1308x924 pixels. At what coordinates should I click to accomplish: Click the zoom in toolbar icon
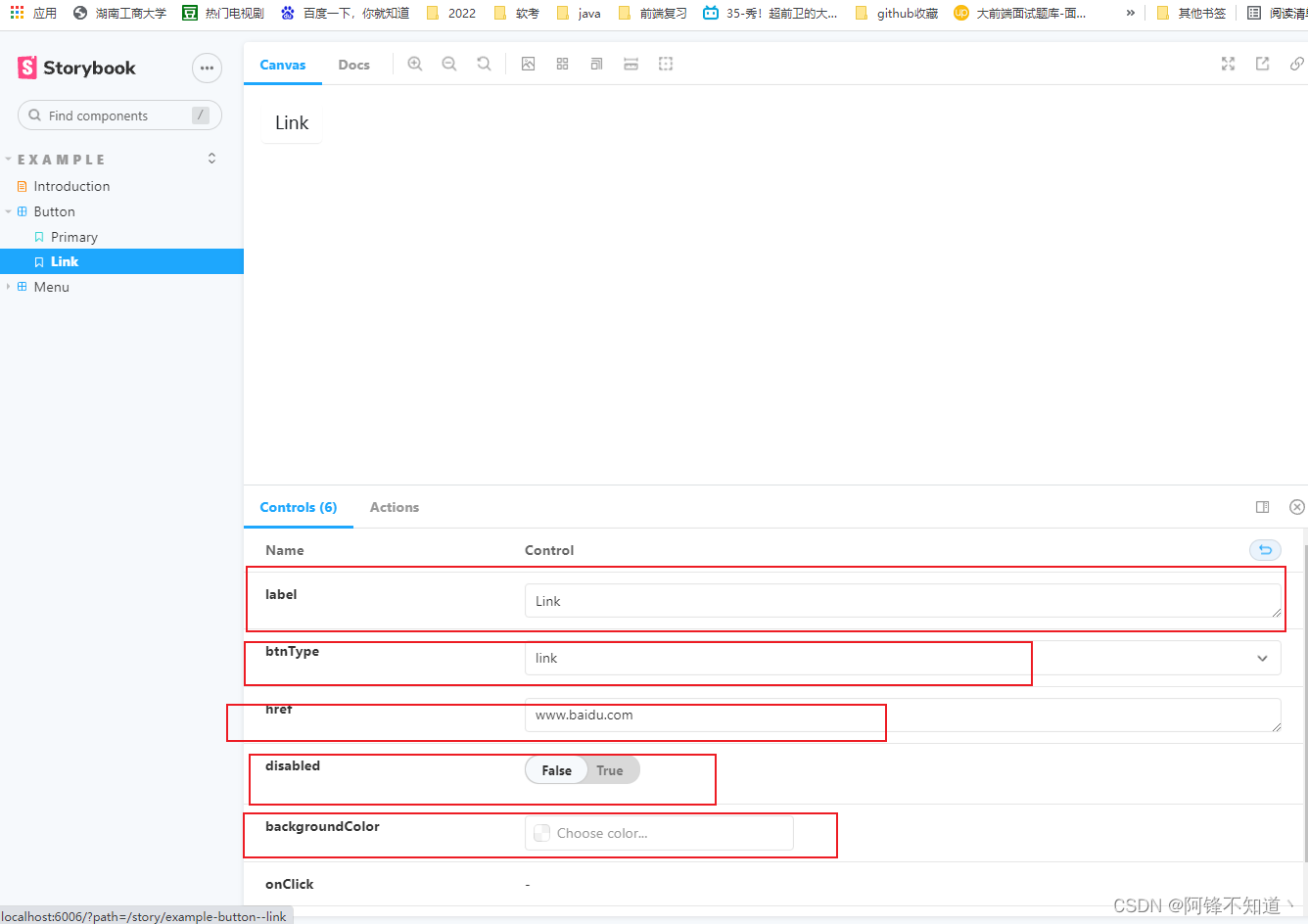(415, 64)
